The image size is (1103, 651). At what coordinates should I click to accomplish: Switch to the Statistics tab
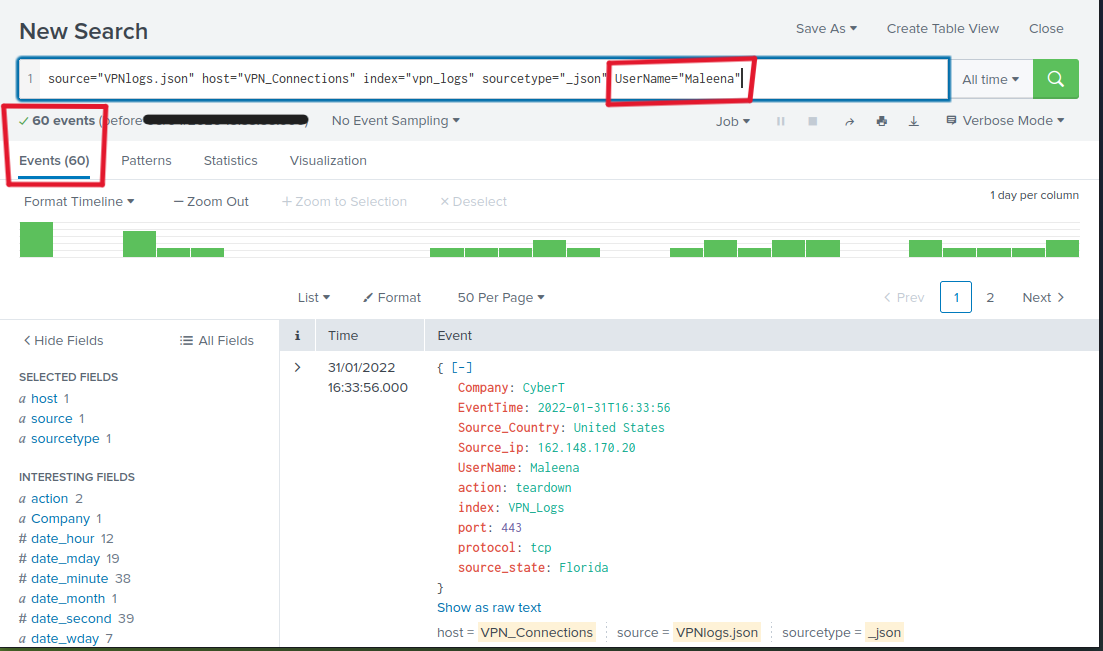click(230, 160)
